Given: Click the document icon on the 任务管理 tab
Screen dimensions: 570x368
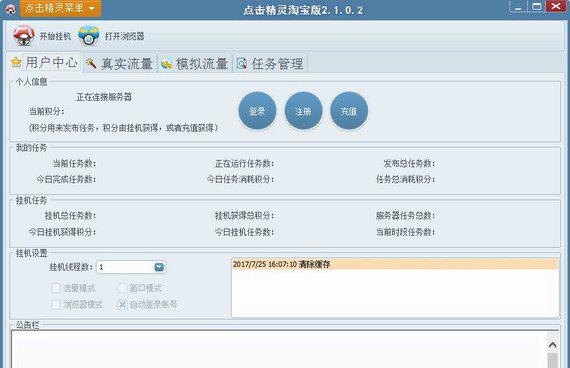Looking at the screenshot, I should pos(242,64).
